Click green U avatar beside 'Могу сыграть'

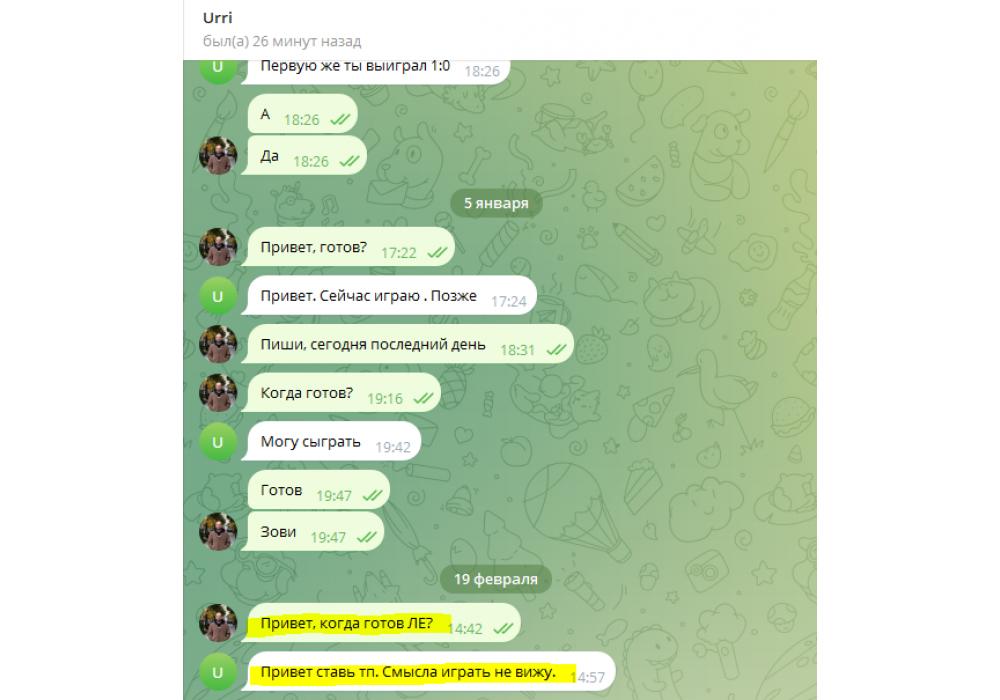(x=218, y=442)
